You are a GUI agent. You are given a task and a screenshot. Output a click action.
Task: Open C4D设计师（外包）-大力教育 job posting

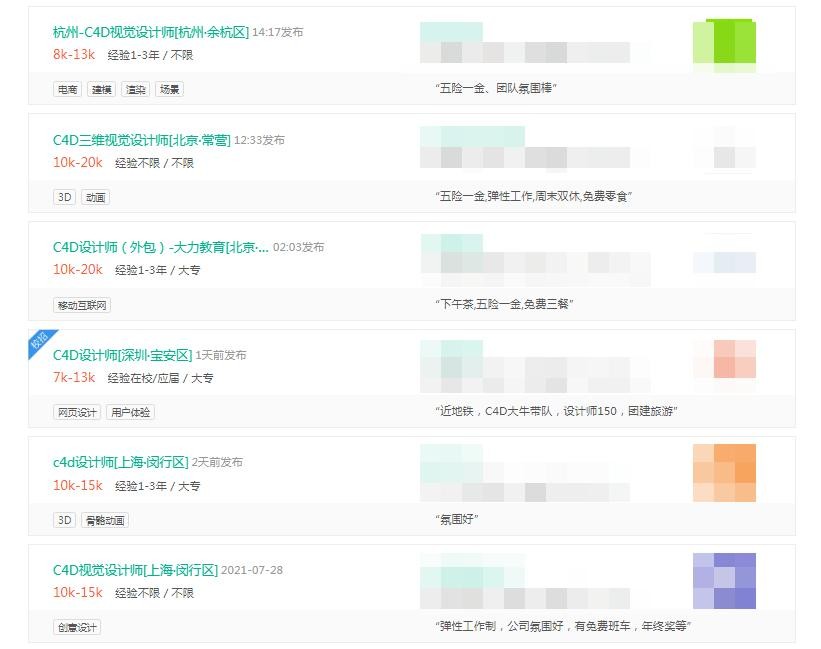coord(160,247)
